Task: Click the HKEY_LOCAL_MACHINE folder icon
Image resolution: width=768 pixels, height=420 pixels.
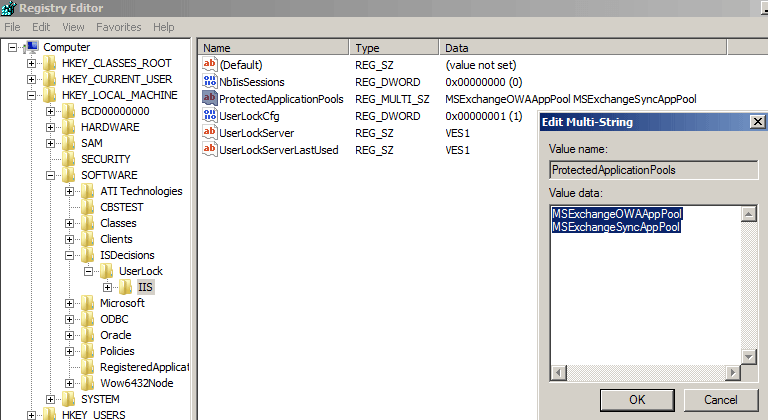Action: (x=49, y=95)
